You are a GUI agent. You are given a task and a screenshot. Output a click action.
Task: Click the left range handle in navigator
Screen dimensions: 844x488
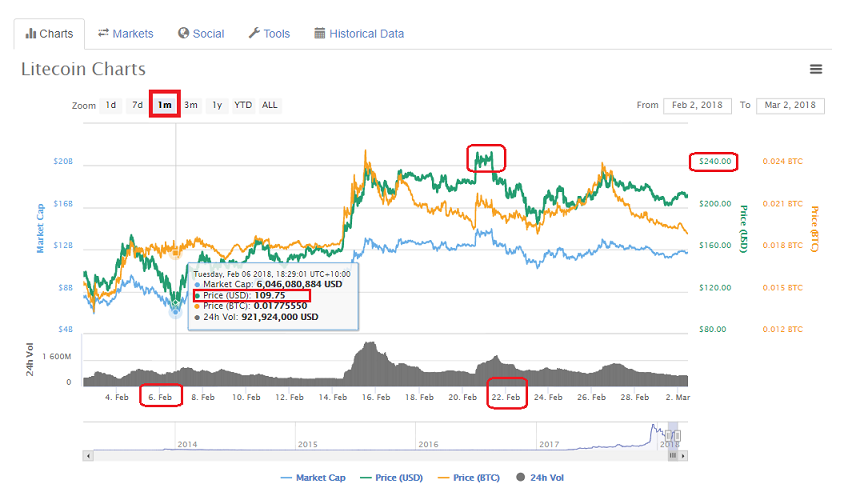[670, 436]
